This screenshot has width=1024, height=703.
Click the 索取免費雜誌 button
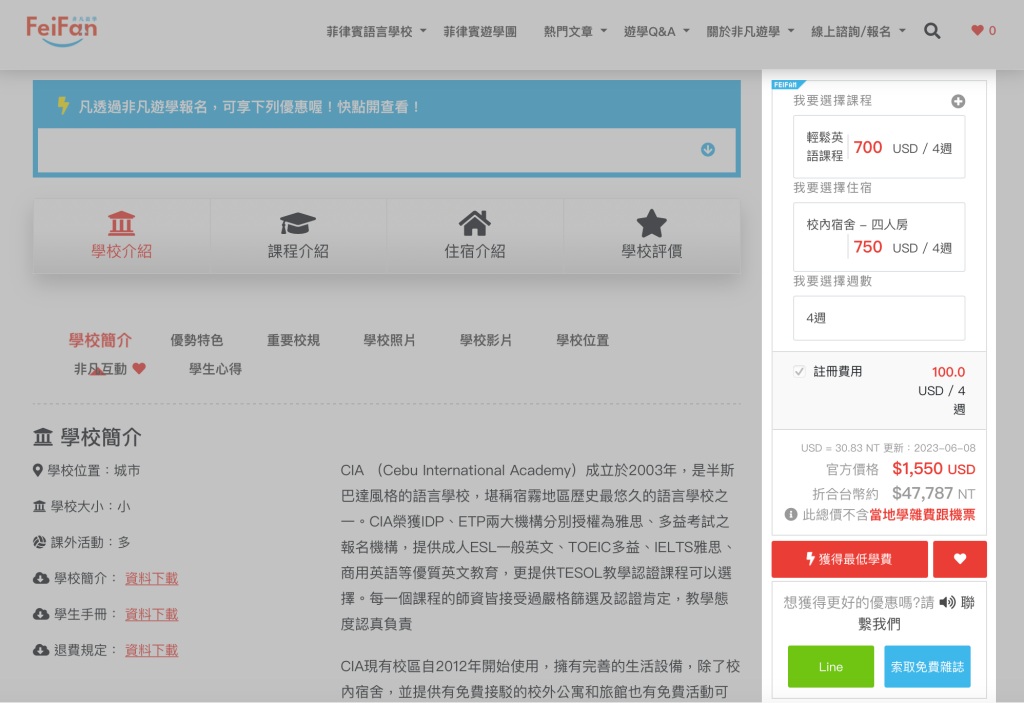pyautogui.click(x=927, y=666)
